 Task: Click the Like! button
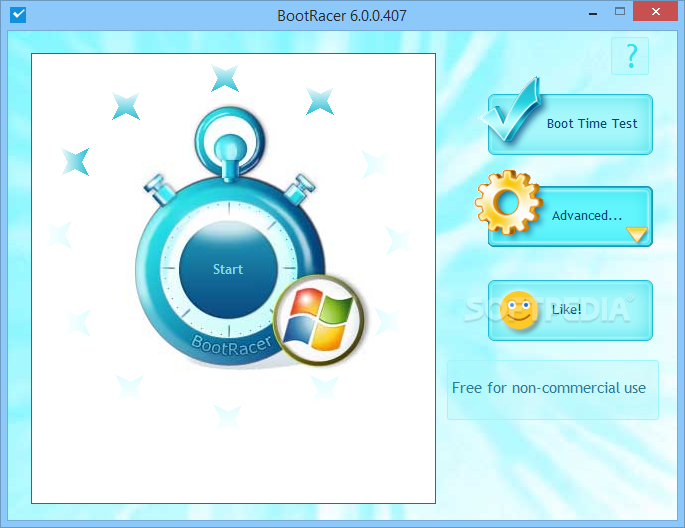point(570,311)
